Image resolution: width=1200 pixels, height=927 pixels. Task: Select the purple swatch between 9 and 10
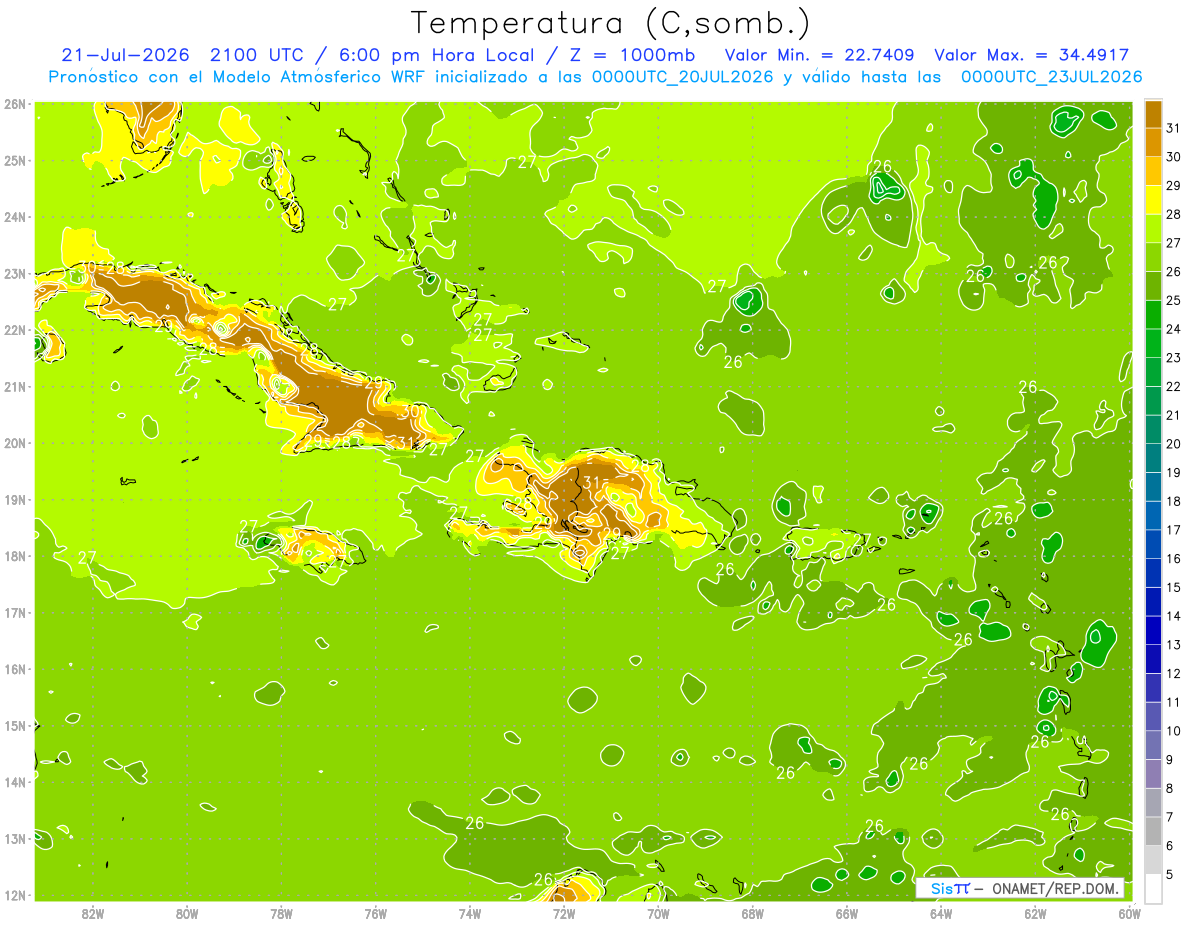[x=1153, y=745]
